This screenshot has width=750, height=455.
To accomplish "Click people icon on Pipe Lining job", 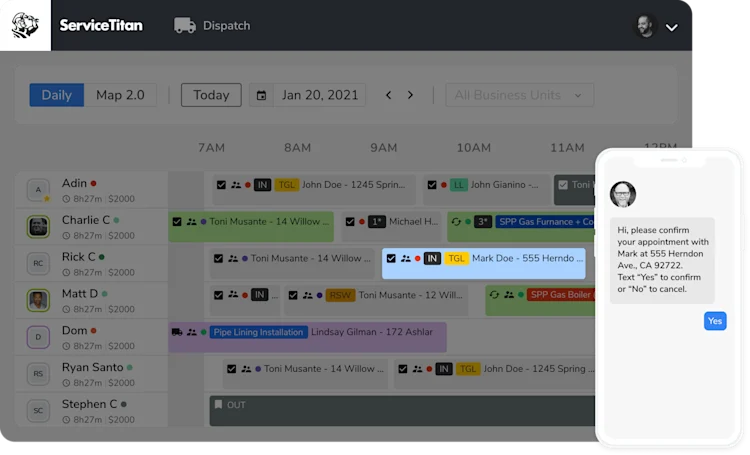I will point(192,332).
